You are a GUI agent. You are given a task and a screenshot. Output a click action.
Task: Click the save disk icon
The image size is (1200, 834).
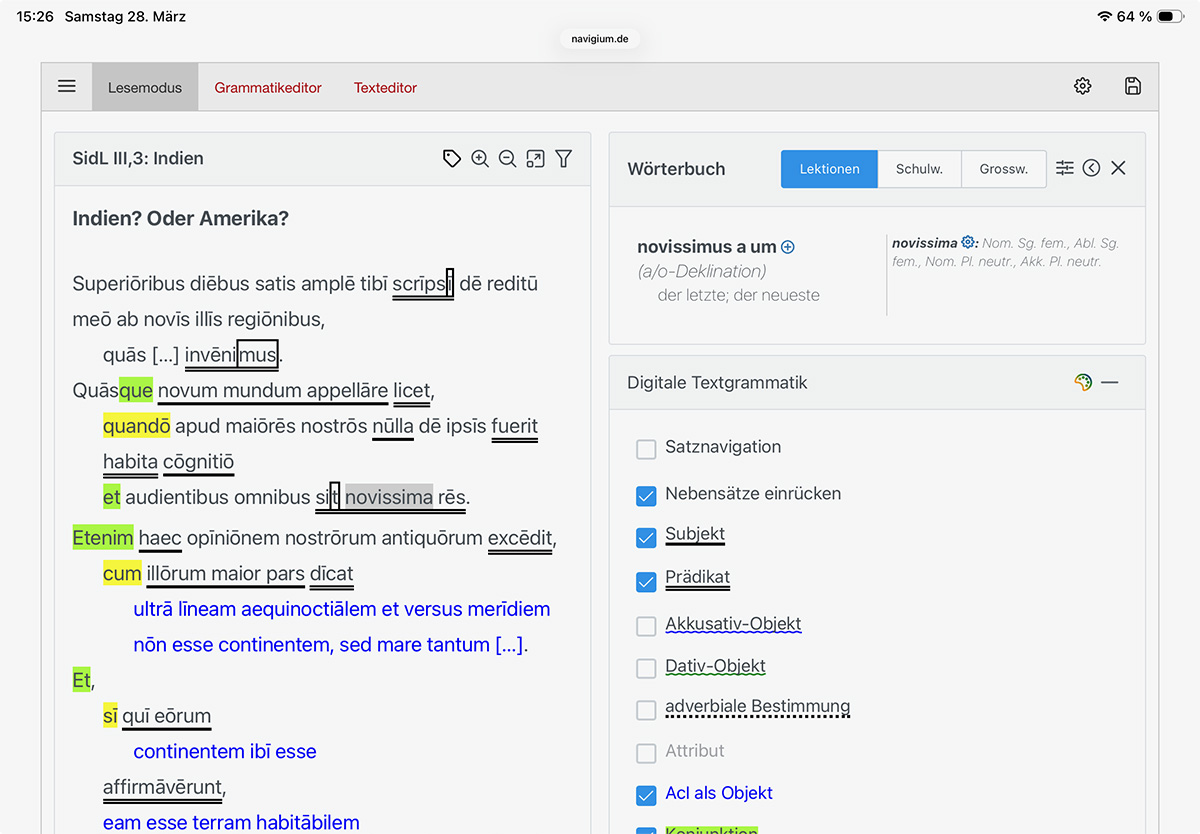click(x=1132, y=87)
